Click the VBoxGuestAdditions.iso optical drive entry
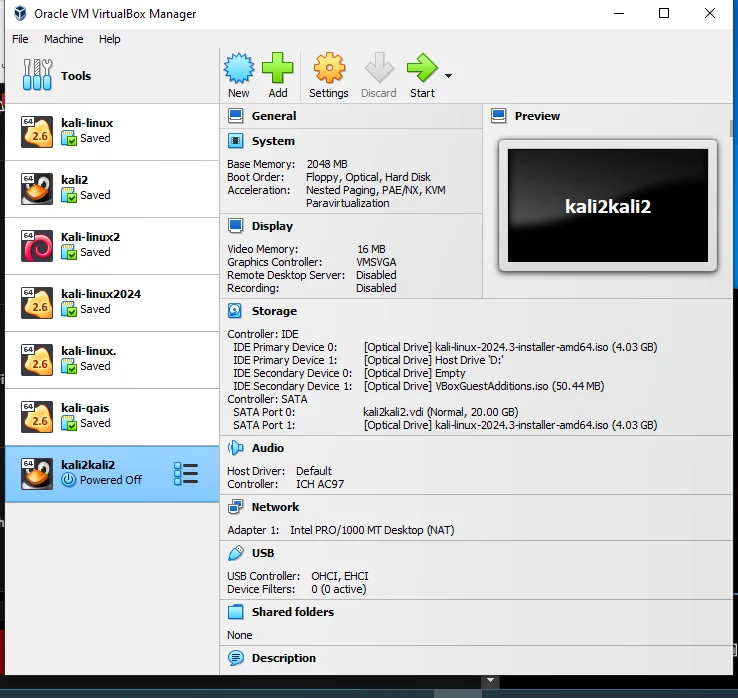 tap(484, 386)
